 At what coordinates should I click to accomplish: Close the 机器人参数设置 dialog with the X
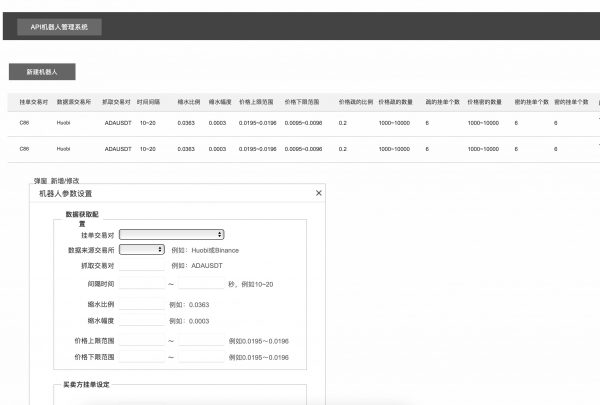(x=318, y=193)
